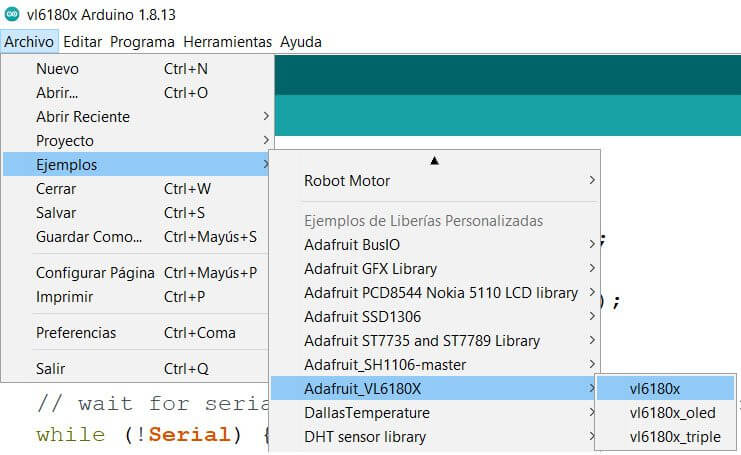
Task: Open the Editar menu
Action: coord(82,42)
